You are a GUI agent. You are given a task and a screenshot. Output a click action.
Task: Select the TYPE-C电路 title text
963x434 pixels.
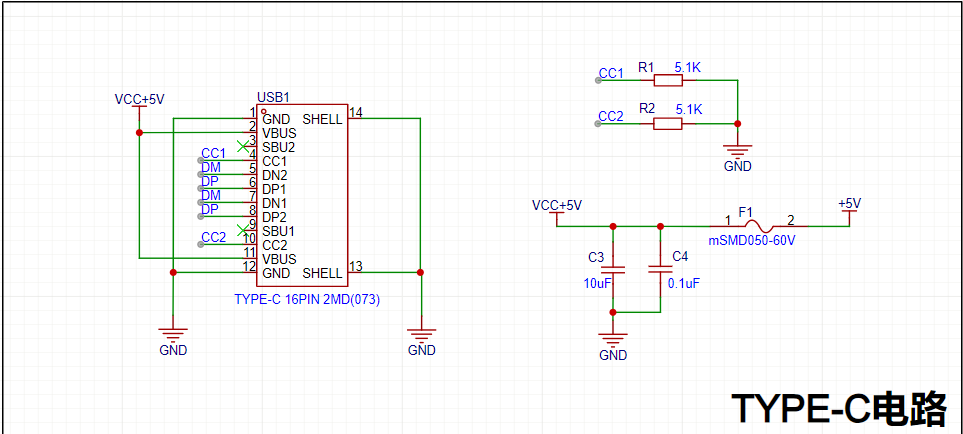click(x=838, y=408)
